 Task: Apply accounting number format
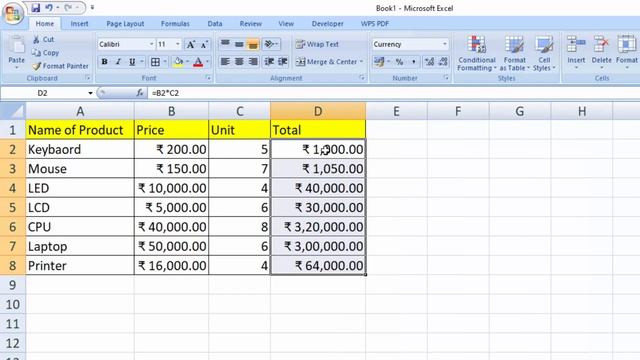point(379,62)
